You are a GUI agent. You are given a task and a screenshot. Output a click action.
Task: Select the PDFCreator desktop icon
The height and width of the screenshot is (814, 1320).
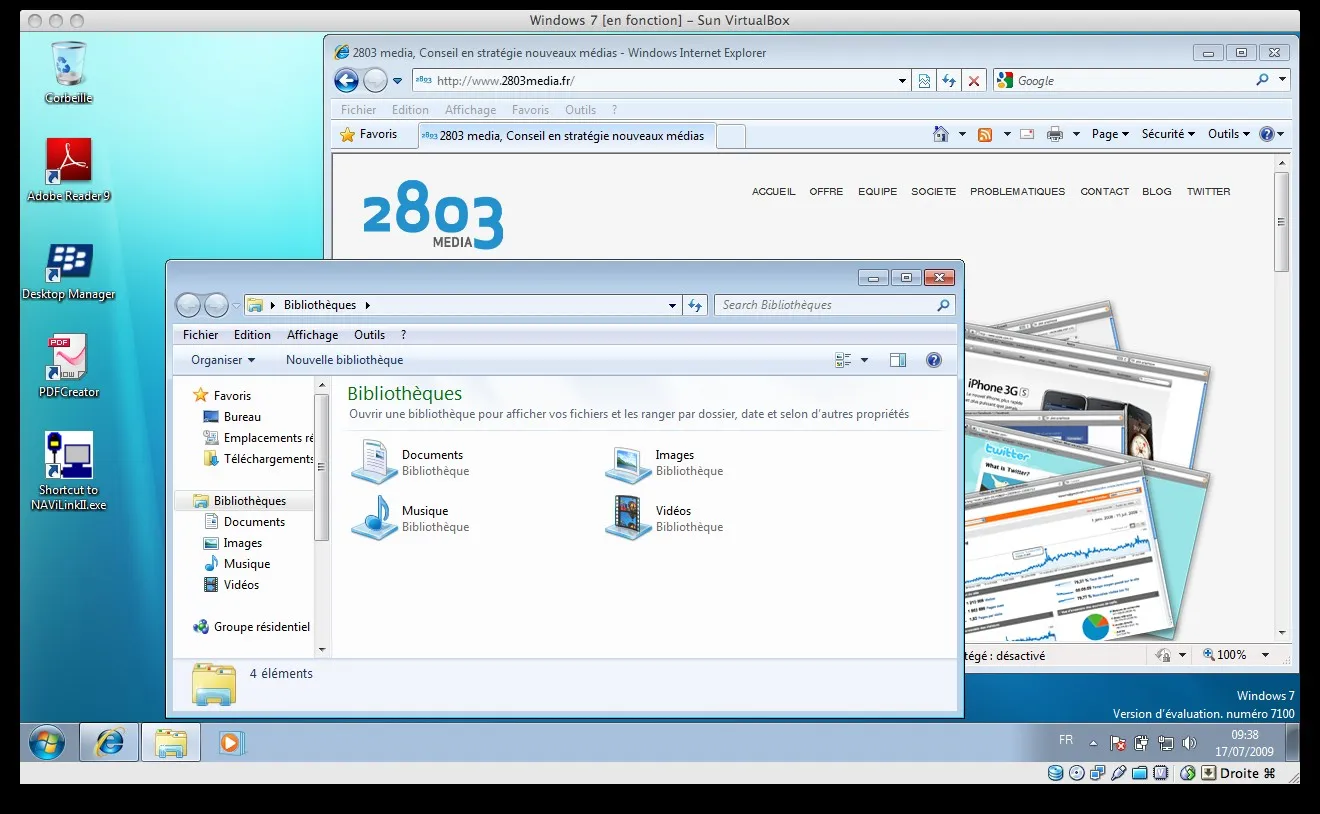point(69,366)
